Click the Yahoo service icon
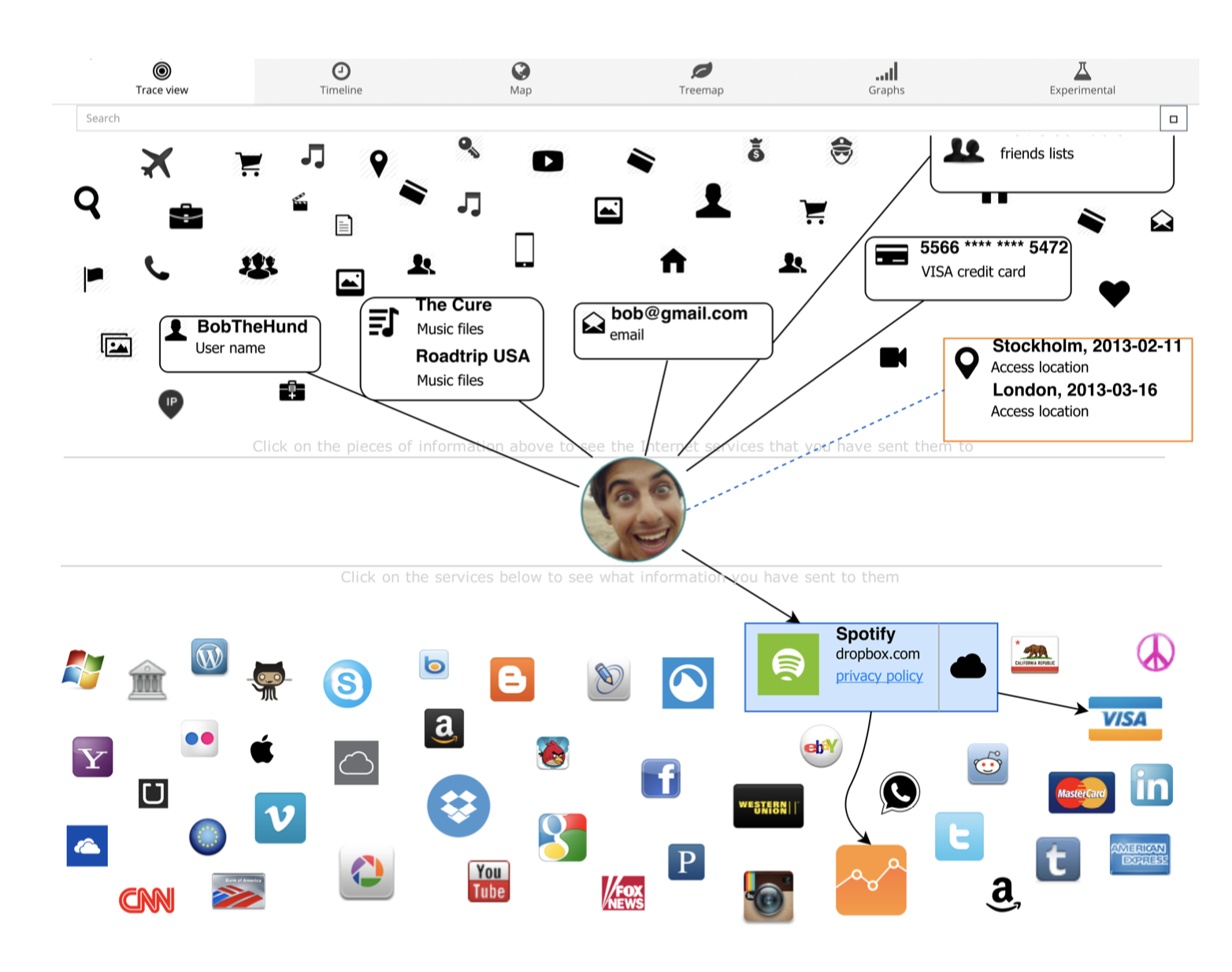1232x972 pixels. pos(93,757)
